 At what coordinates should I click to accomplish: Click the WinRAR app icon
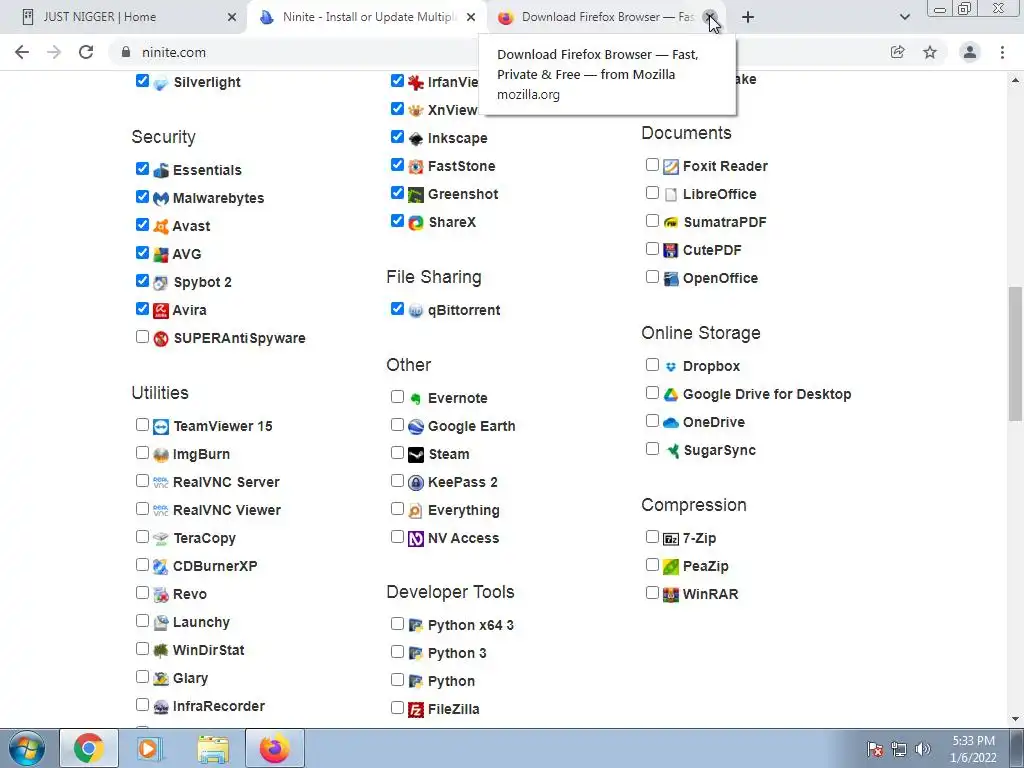click(x=671, y=594)
